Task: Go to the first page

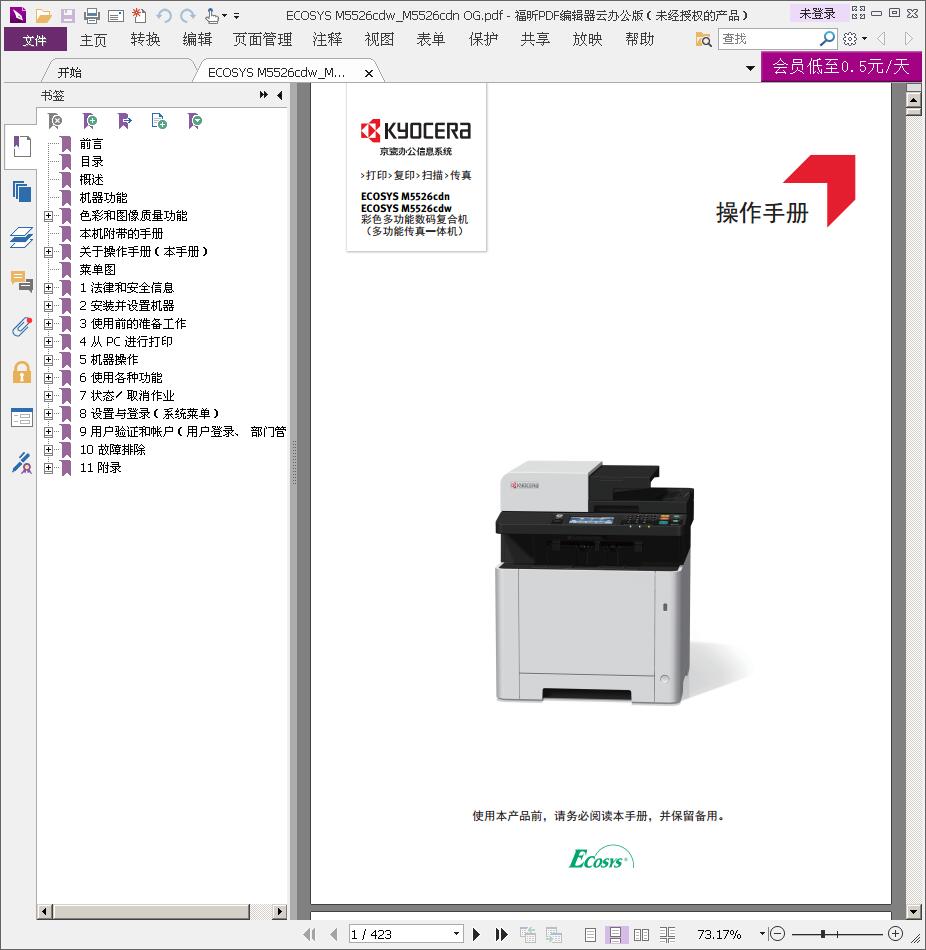Action: [x=309, y=934]
